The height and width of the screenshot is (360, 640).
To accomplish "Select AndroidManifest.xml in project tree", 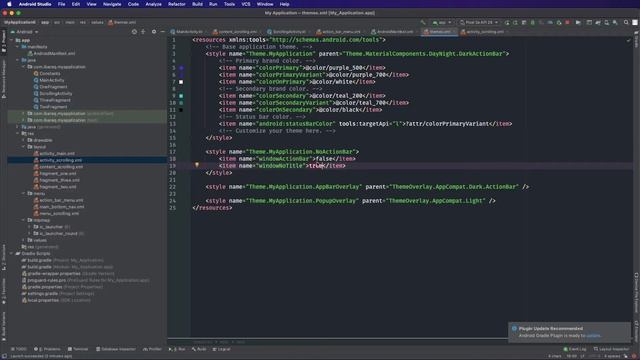I will point(51,53).
